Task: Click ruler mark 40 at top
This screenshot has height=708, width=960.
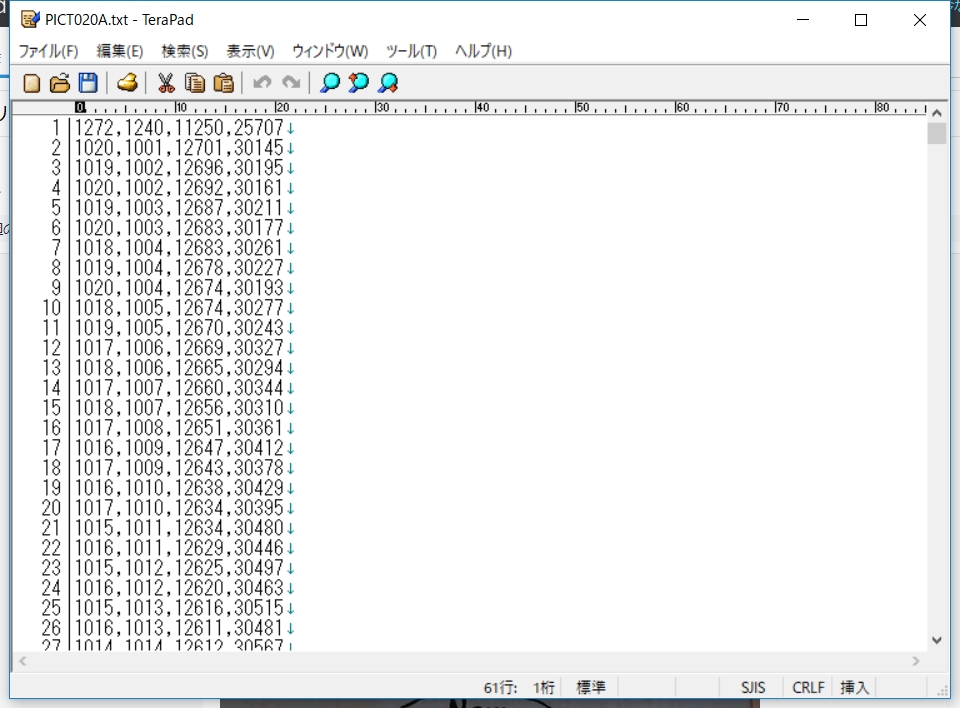Action: [482, 107]
